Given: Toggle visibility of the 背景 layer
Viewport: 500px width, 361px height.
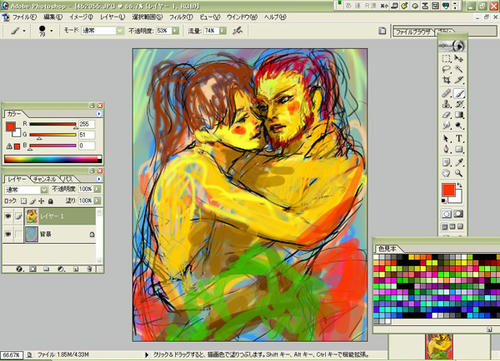Looking at the screenshot, I should pos(8,234).
